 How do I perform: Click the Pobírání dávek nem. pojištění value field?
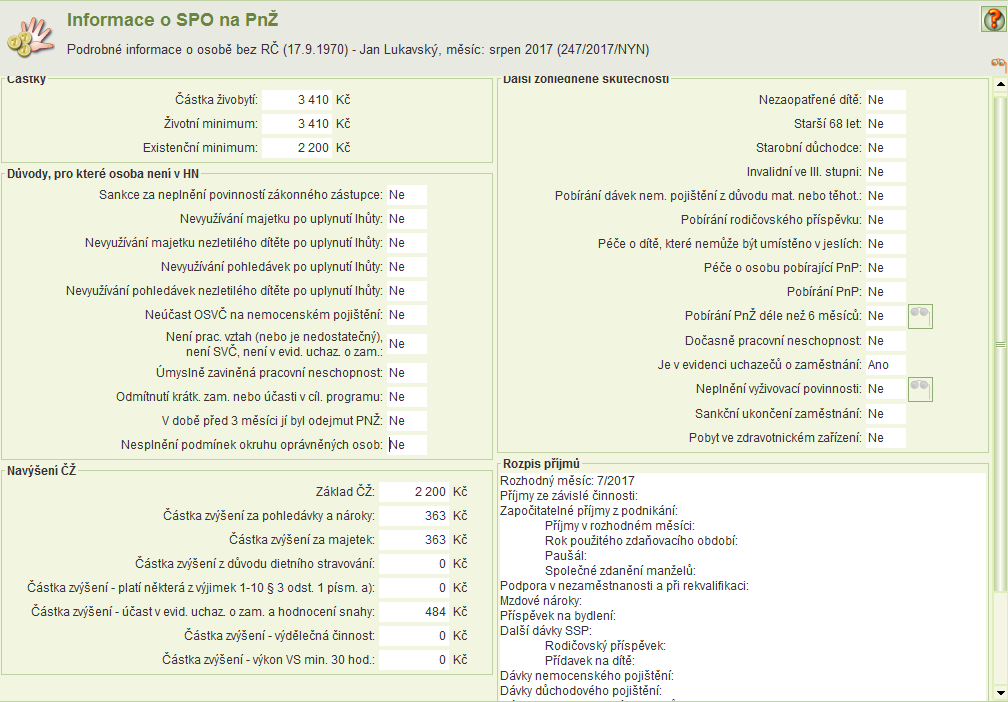click(885, 195)
